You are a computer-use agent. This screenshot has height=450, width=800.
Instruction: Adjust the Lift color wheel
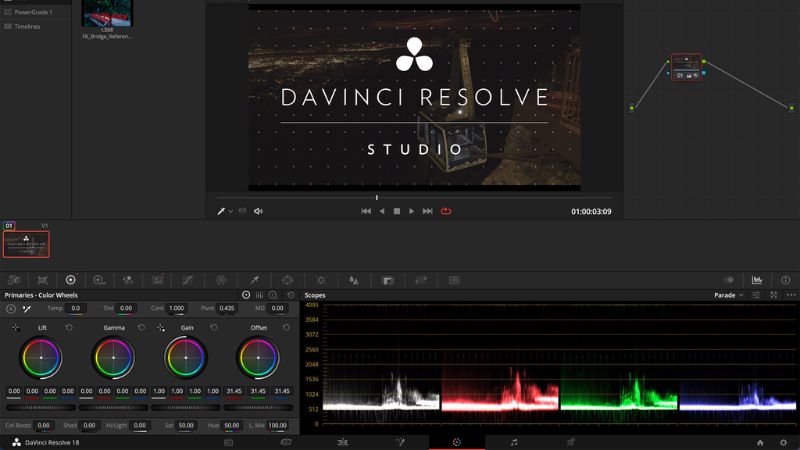(41, 358)
